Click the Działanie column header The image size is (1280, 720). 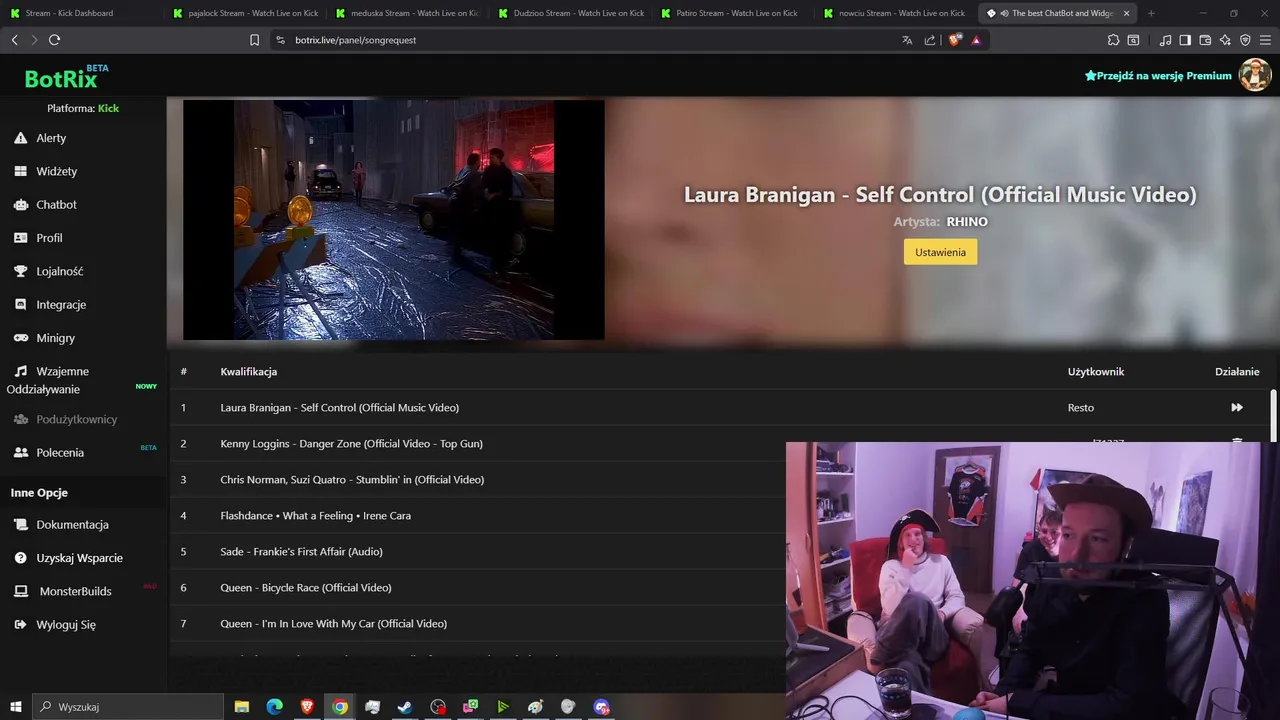[x=1237, y=371]
